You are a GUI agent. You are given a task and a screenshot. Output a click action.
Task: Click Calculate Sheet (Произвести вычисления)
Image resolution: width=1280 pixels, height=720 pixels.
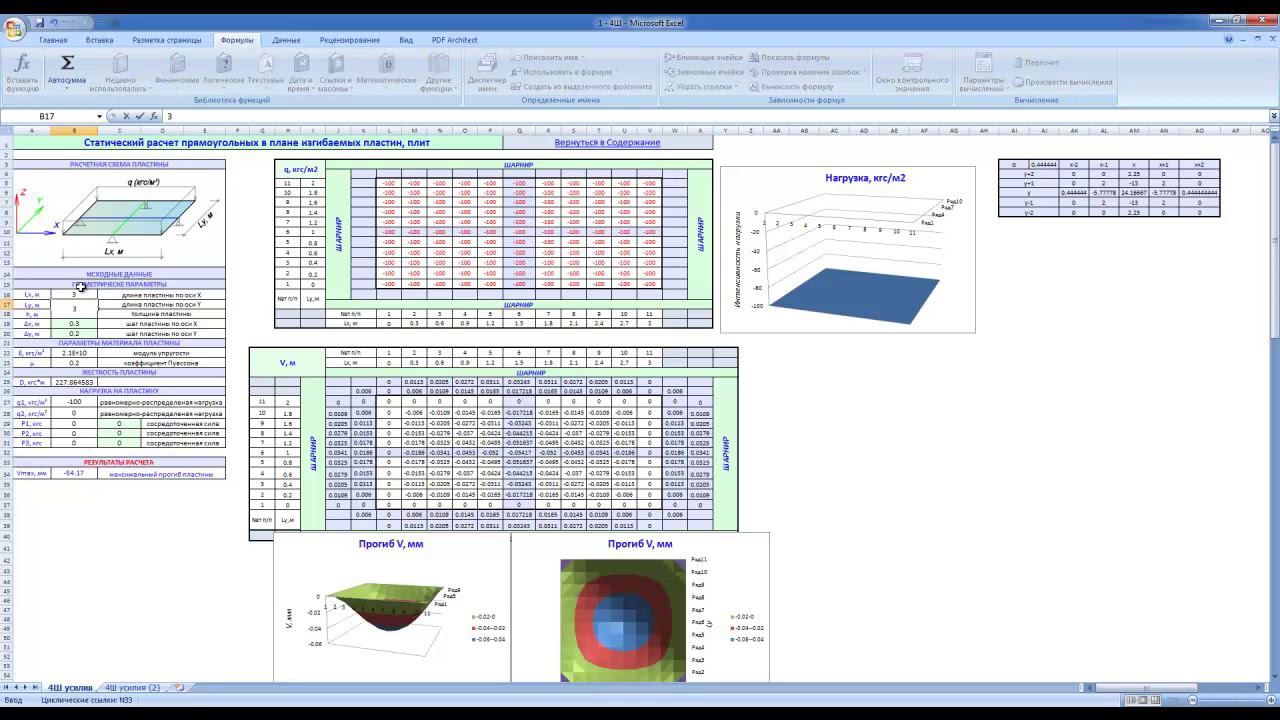pyautogui.click(x=1063, y=82)
